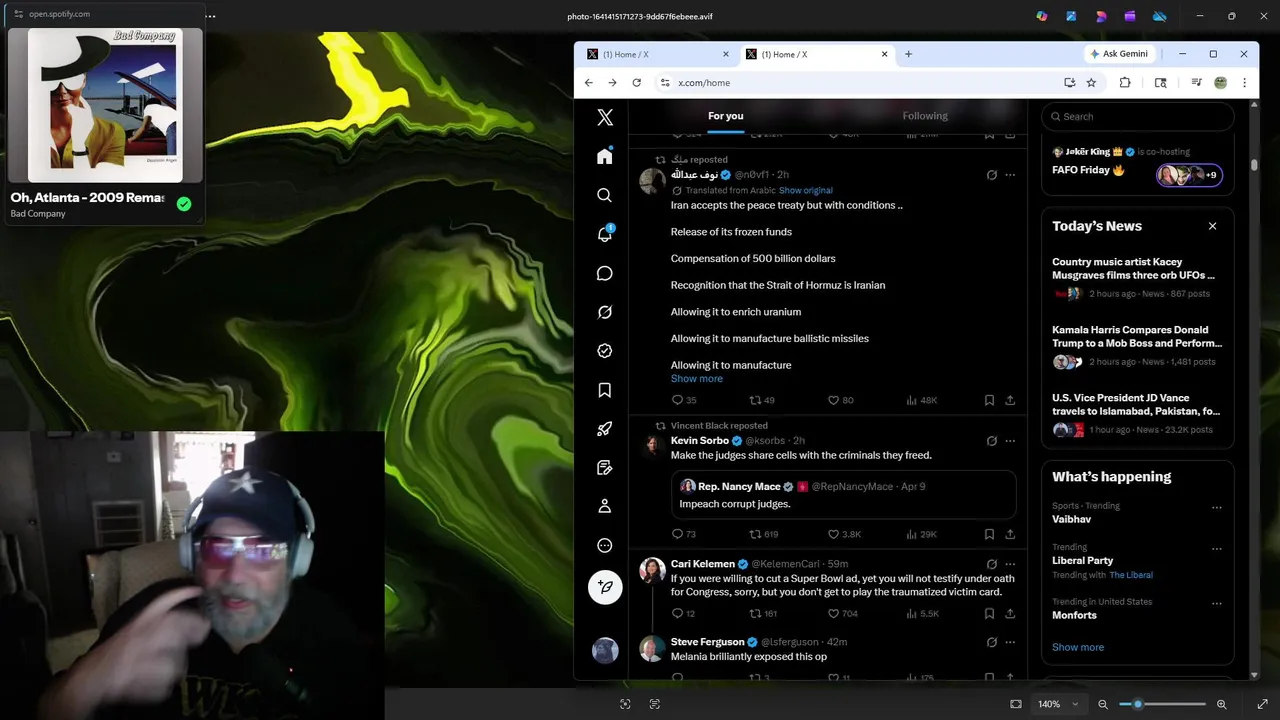
Task: Zoom in with the photo viewer plus magnifier
Action: [1222, 704]
